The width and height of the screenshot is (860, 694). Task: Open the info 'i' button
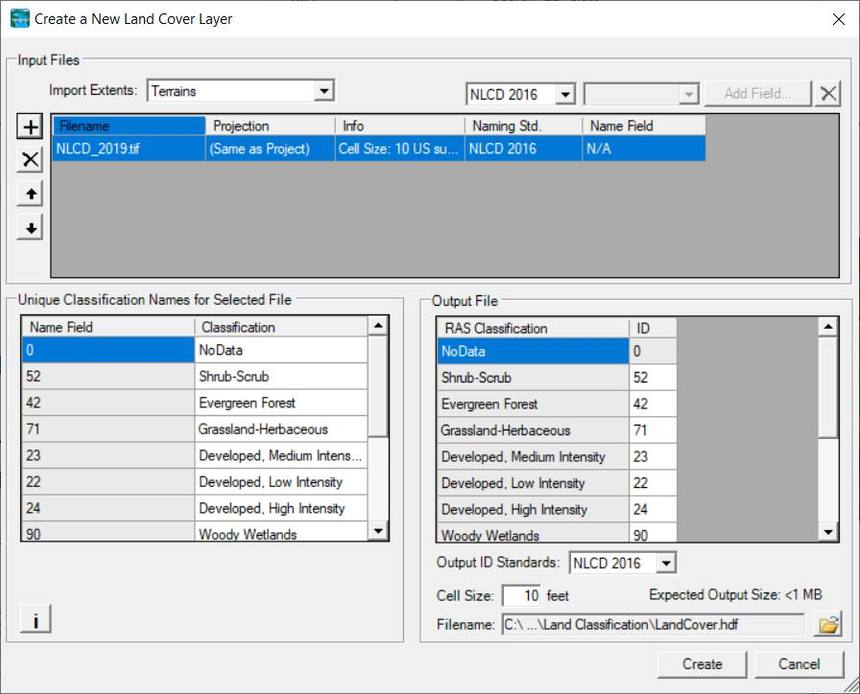tap(36, 619)
